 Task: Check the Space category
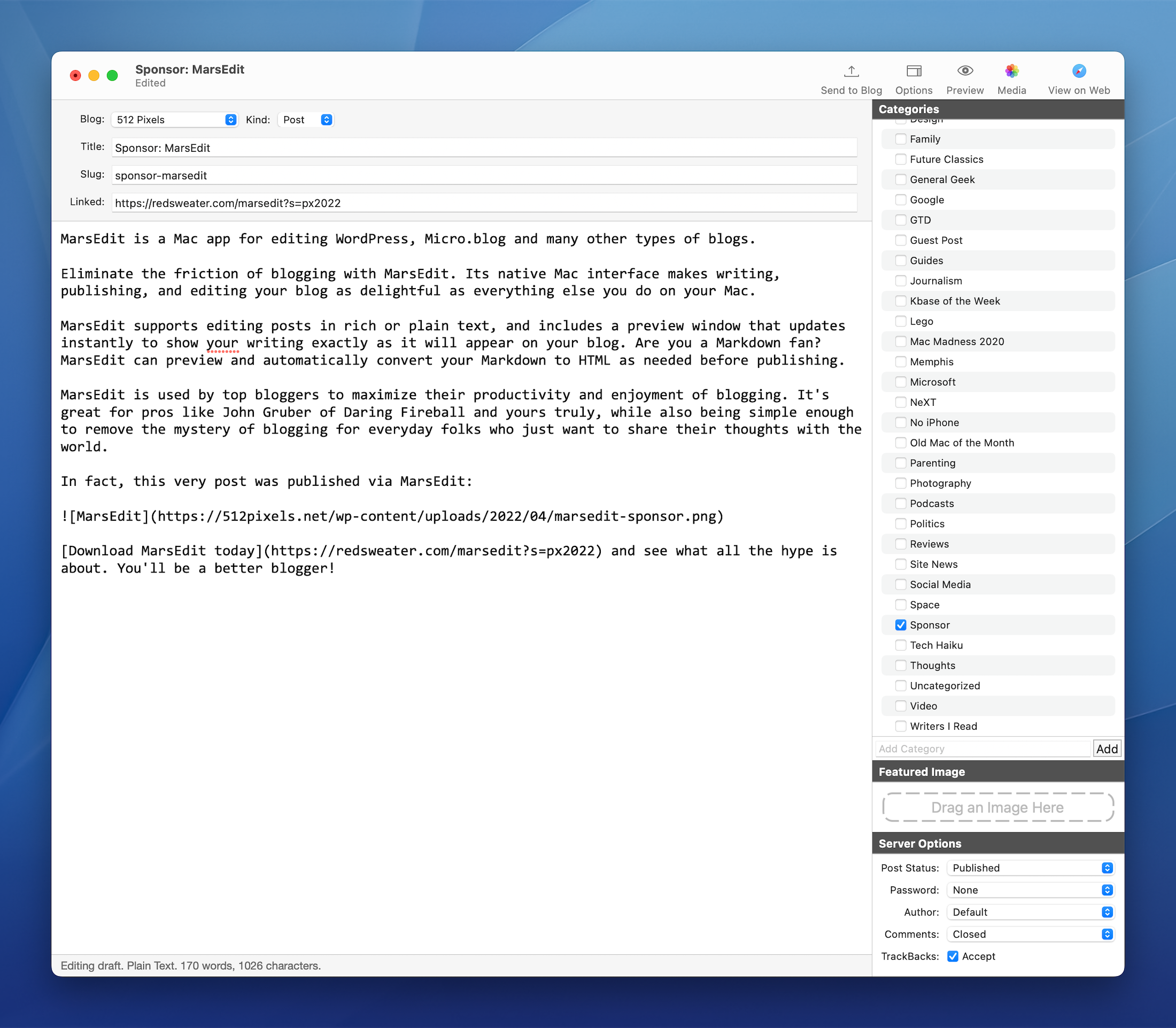901,605
